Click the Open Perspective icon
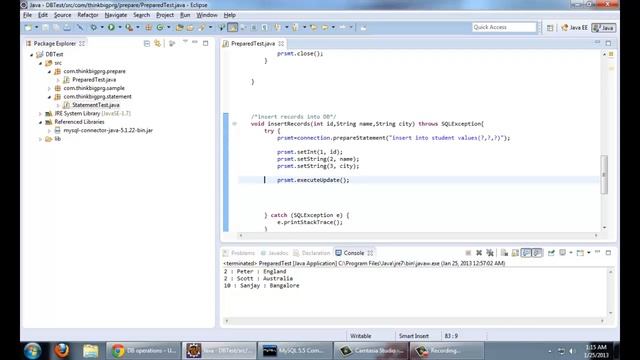 pyautogui.click(x=550, y=28)
